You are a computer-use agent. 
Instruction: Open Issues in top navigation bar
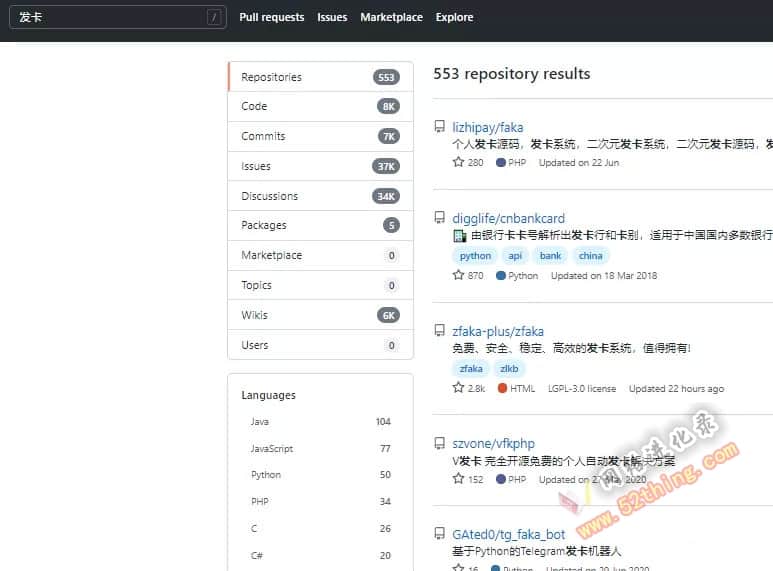[x=332, y=17]
